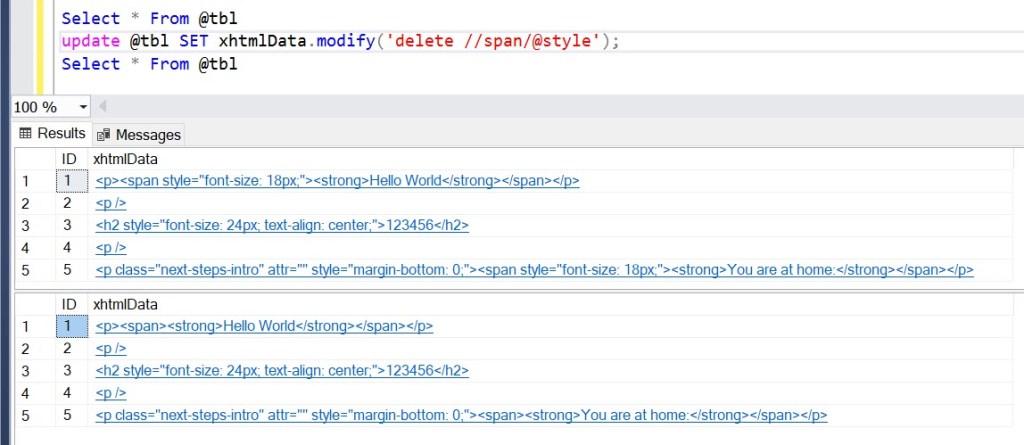Click the first Select * From @tbl line

click(149, 18)
